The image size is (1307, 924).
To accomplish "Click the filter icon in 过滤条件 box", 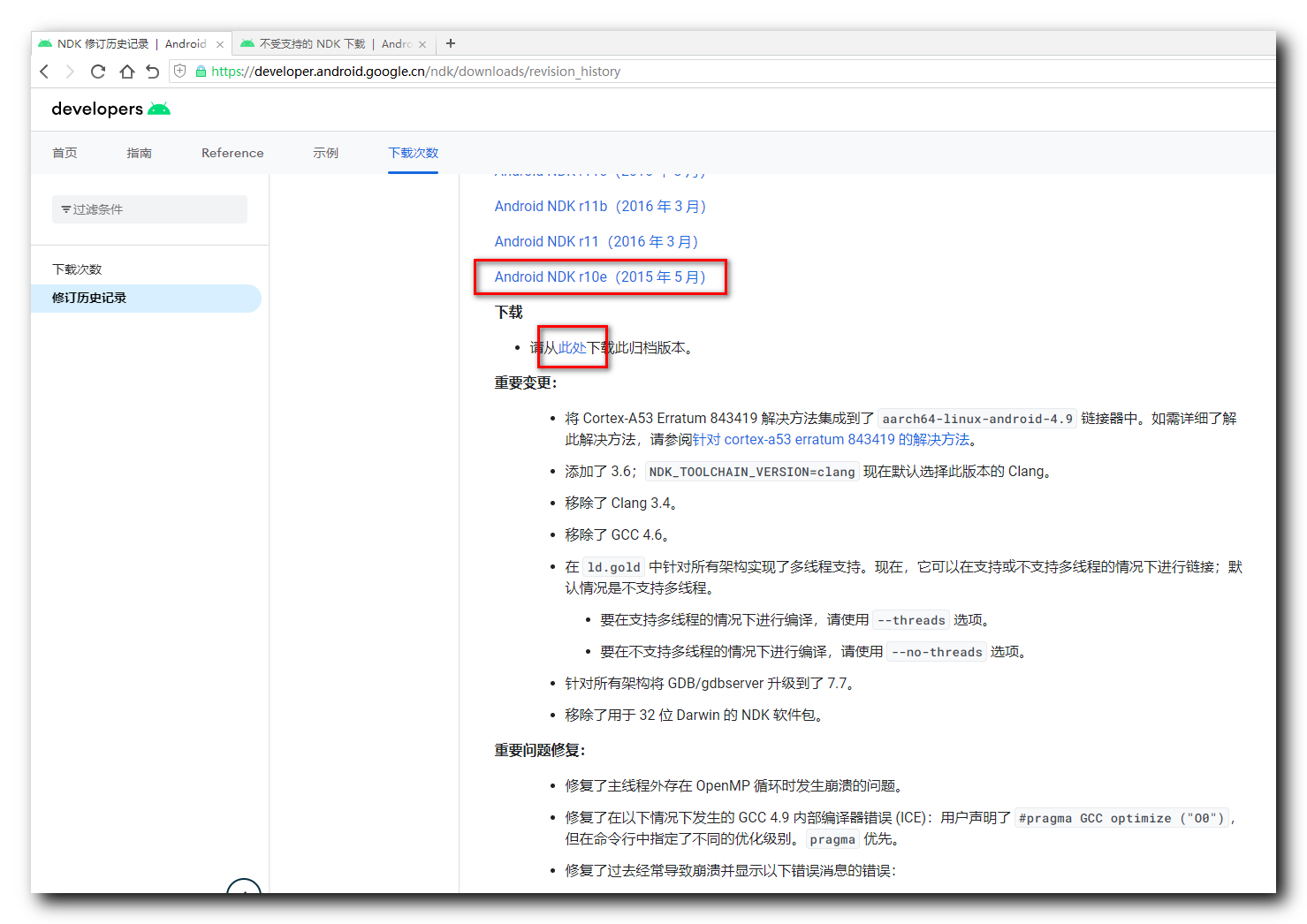I will pos(66,209).
